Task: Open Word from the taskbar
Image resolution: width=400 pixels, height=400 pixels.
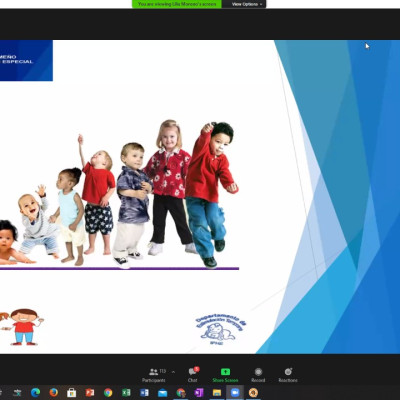Action: click(144, 393)
